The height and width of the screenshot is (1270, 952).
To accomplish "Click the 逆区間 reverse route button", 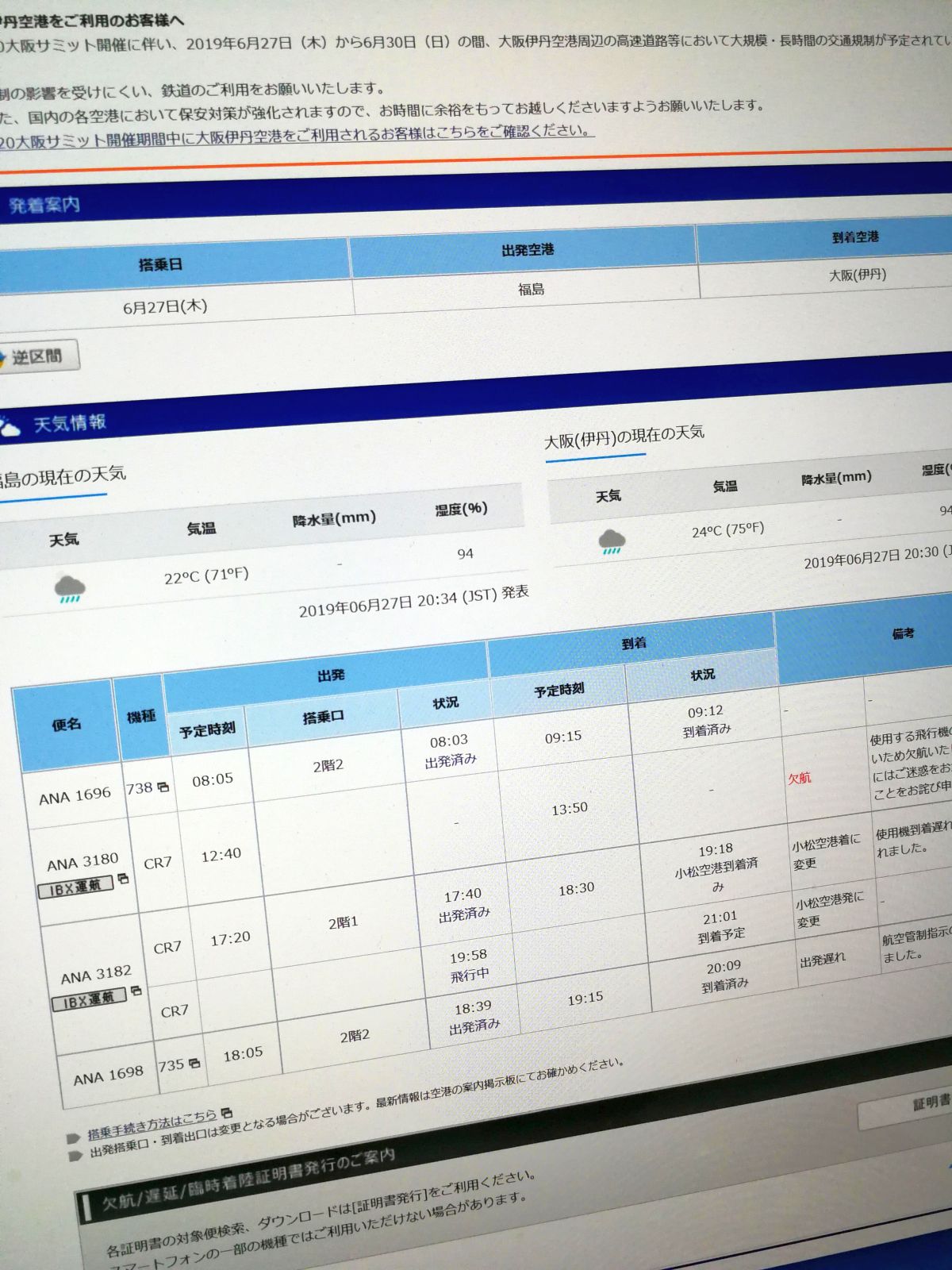I will (38, 356).
